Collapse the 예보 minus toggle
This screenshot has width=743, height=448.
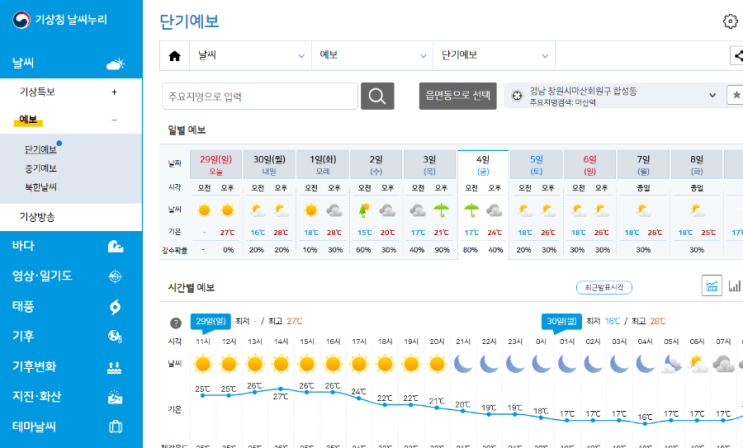point(114,120)
